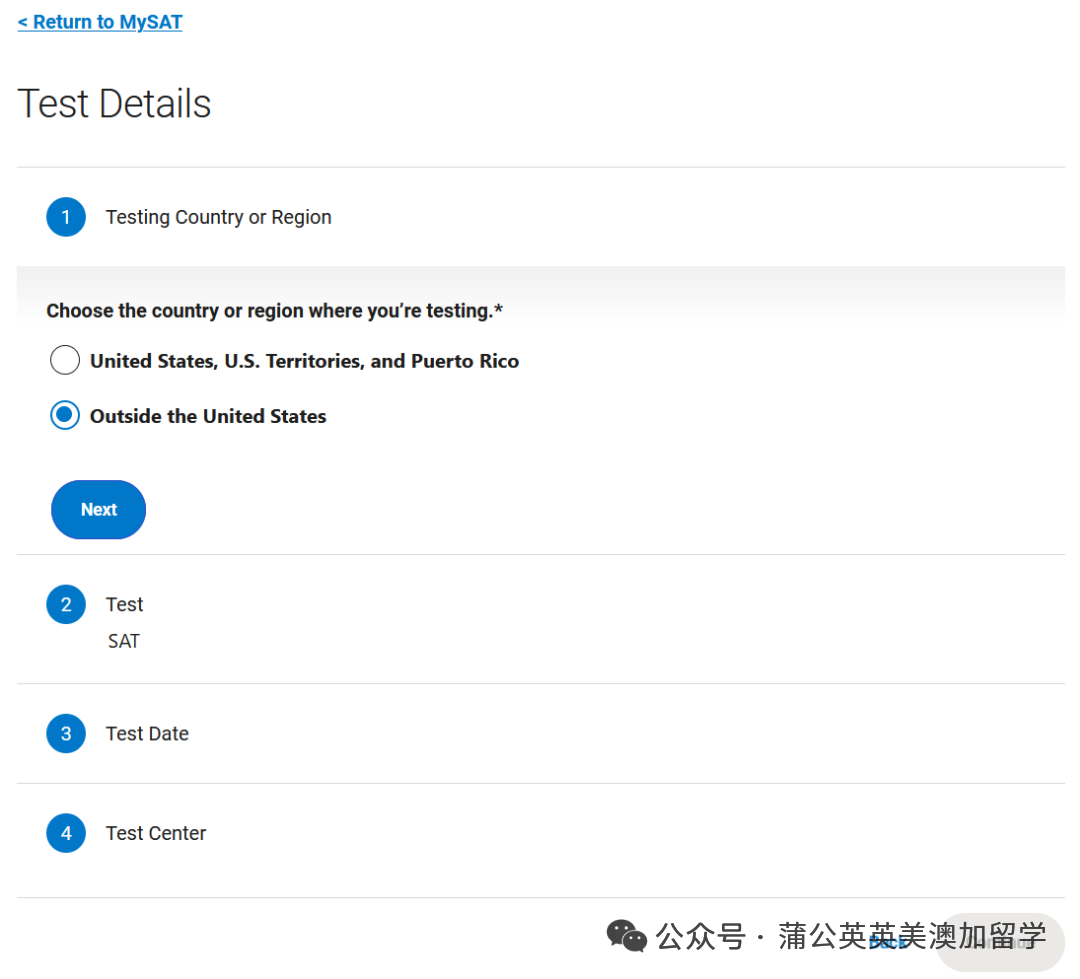Screen dimensions: 1080x979
Task: Click the 'Choose the country or region' prompt text
Action: pyautogui.click(x=274, y=311)
